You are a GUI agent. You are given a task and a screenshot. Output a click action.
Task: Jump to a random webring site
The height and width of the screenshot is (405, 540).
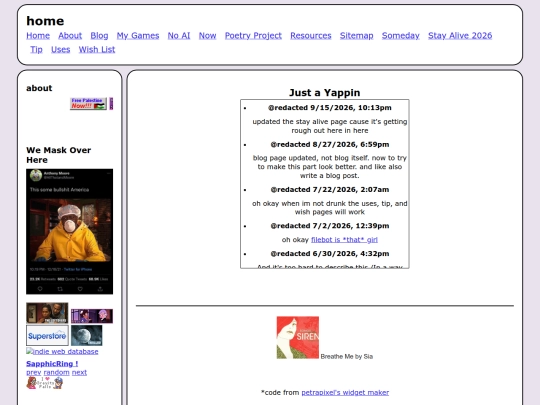56,372
